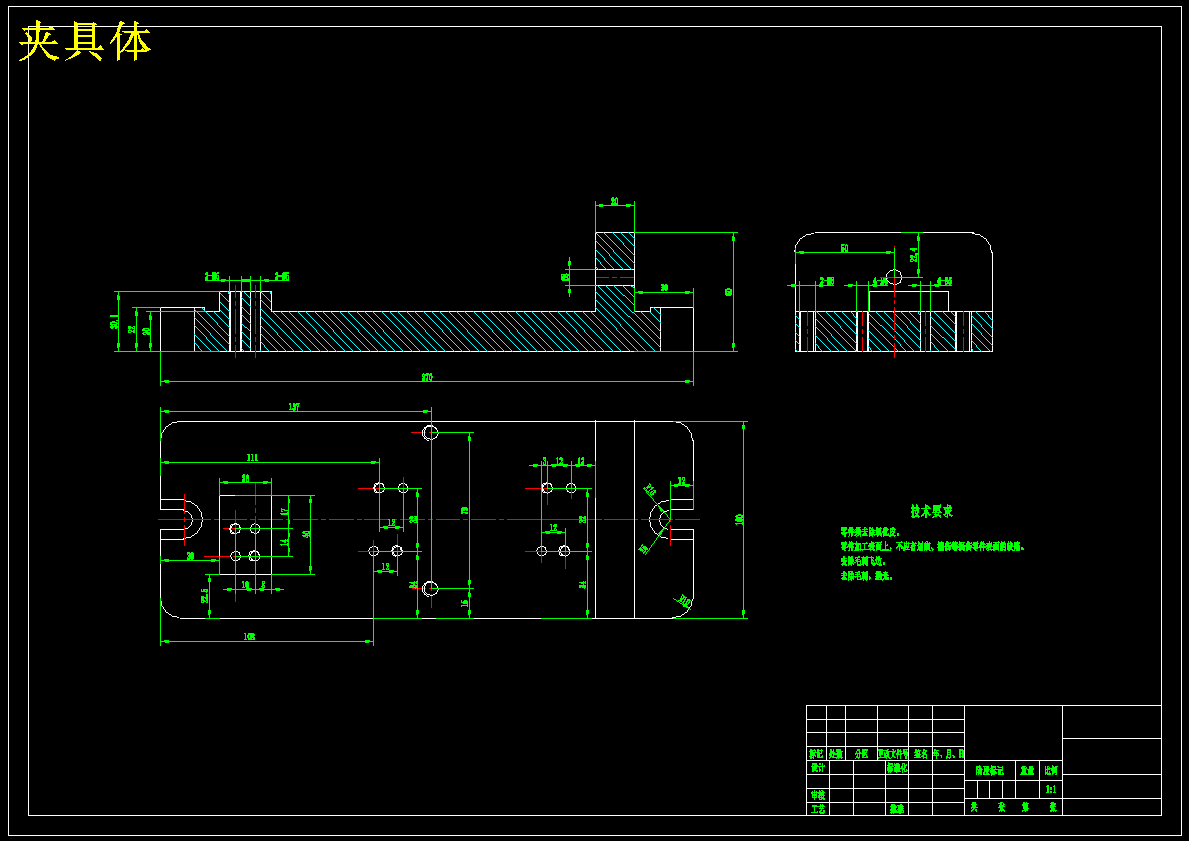Click the "工艺" title block label
The width and height of the screenshot is (1189, 841).
(x=817, y=809)
